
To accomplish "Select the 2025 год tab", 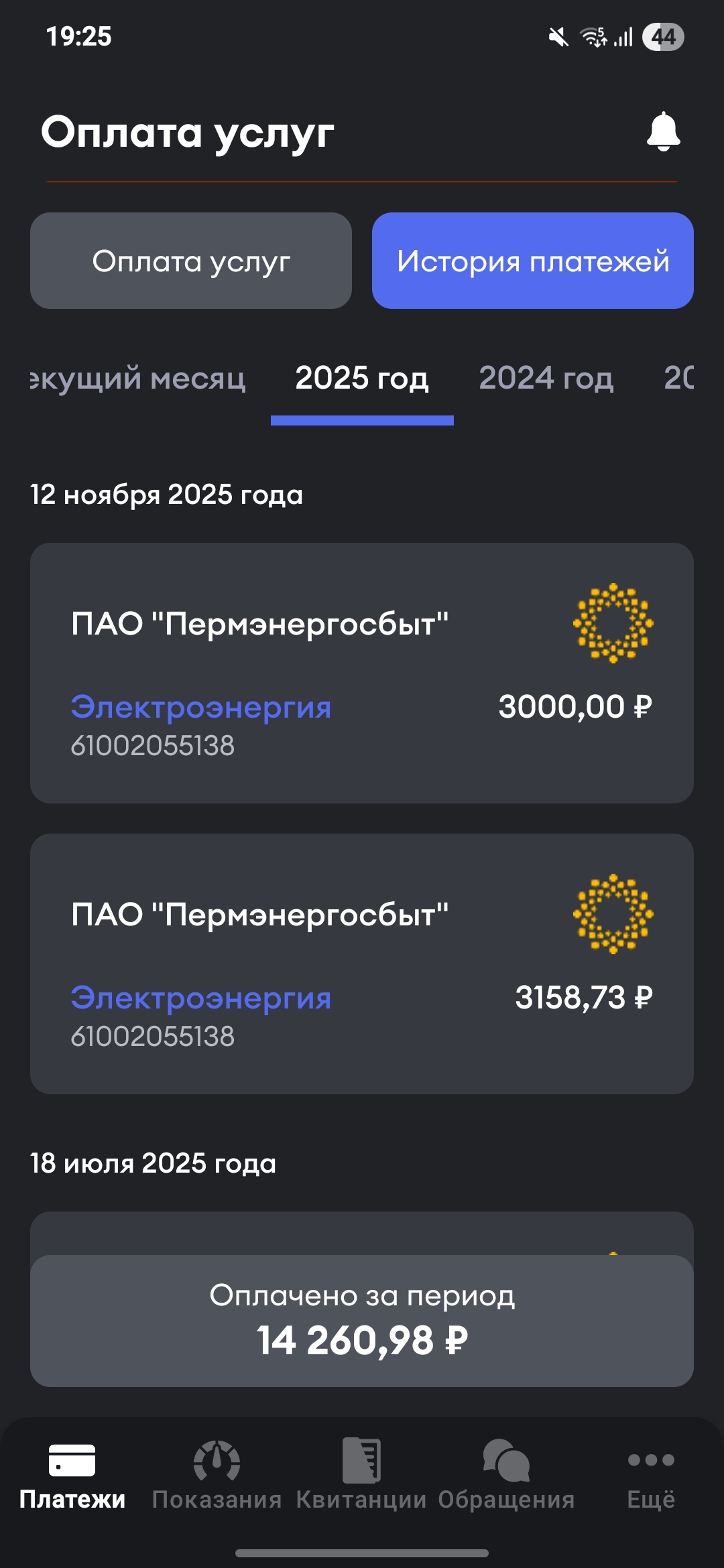I will coord(362,379).
